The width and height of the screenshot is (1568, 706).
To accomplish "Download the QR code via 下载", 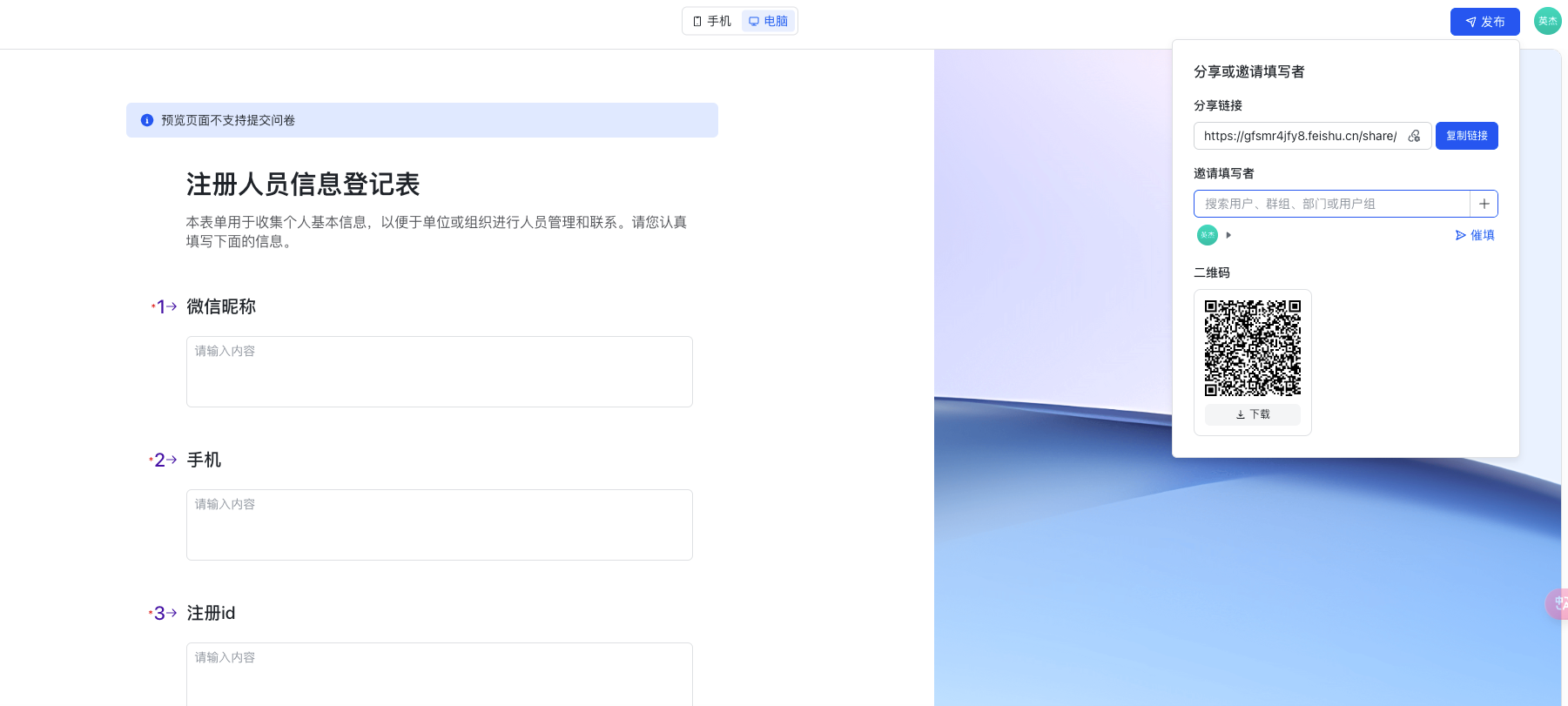I will (x=1252, y=414).
